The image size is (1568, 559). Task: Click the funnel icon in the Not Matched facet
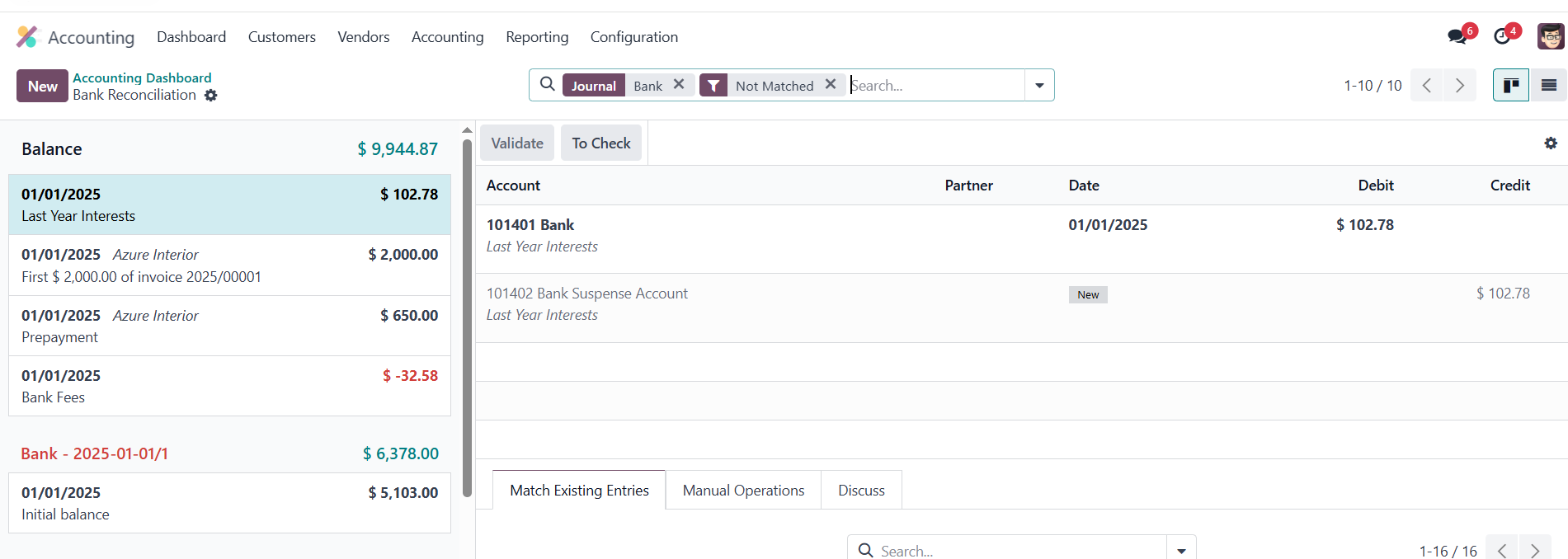pos(713,85)
